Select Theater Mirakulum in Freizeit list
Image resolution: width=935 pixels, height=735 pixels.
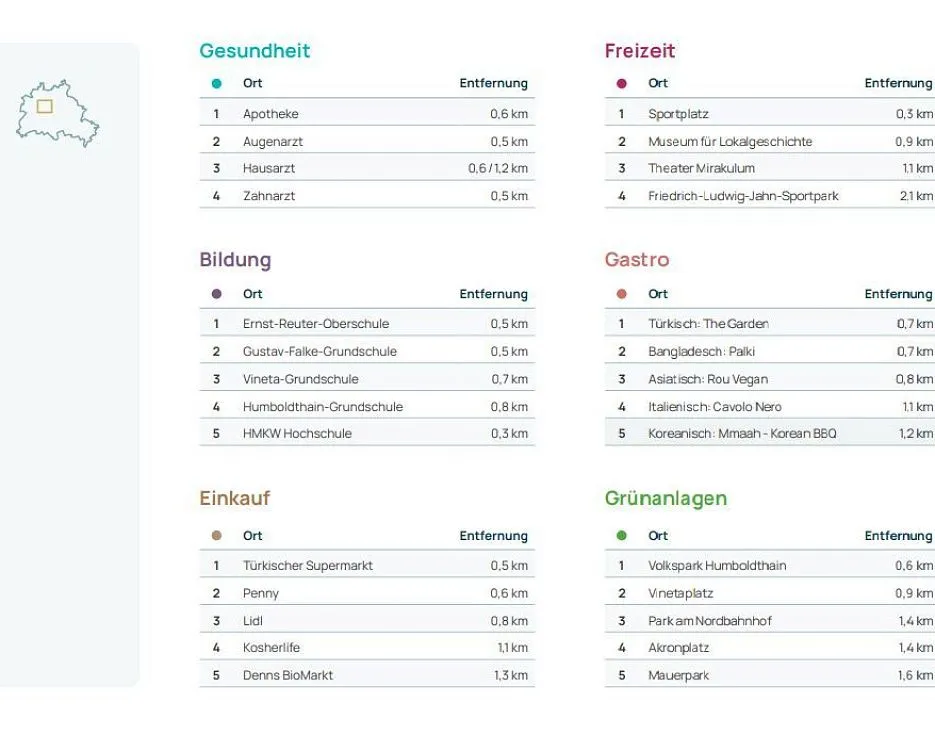point(701,168)
